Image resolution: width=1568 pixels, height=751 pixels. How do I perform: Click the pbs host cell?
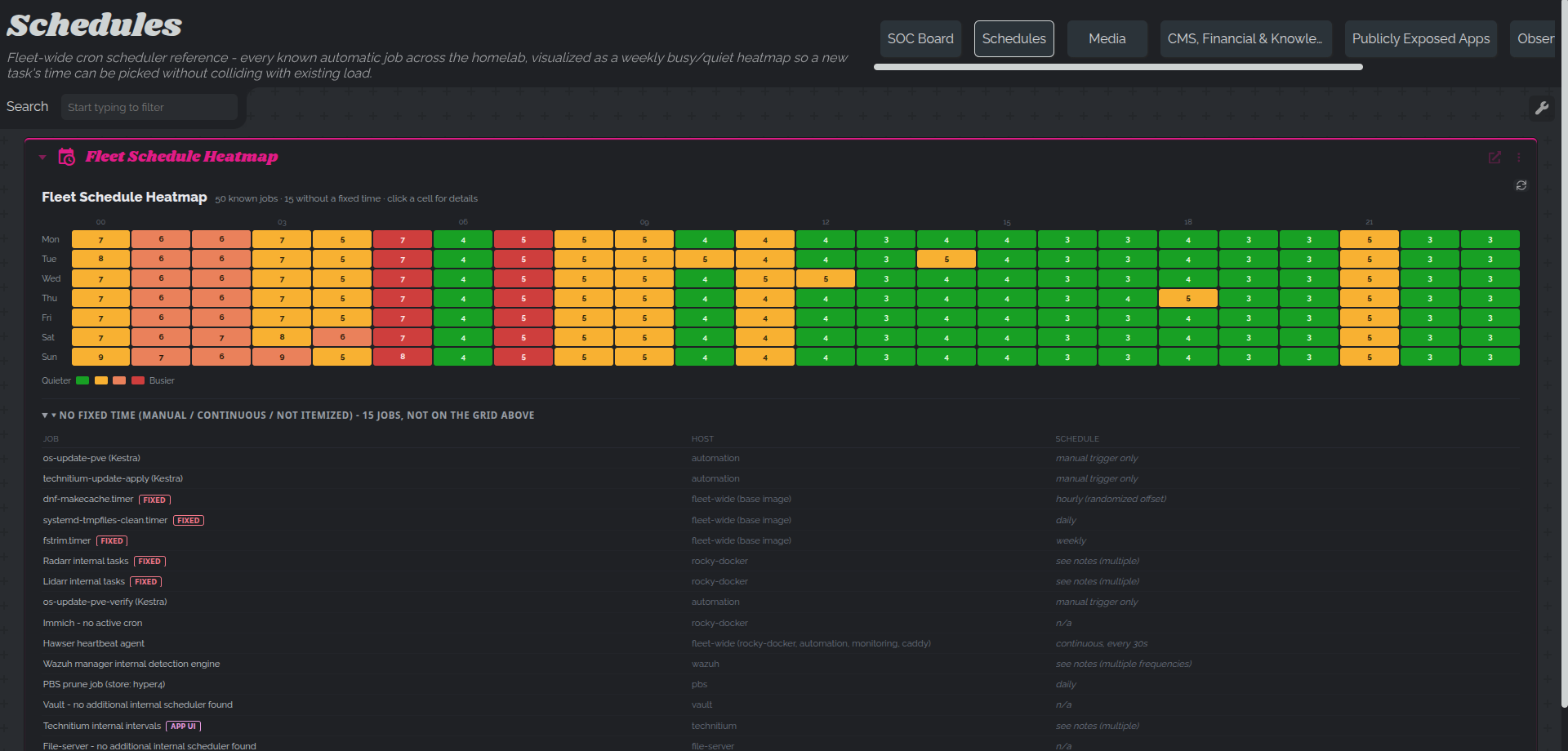[699, 684]
